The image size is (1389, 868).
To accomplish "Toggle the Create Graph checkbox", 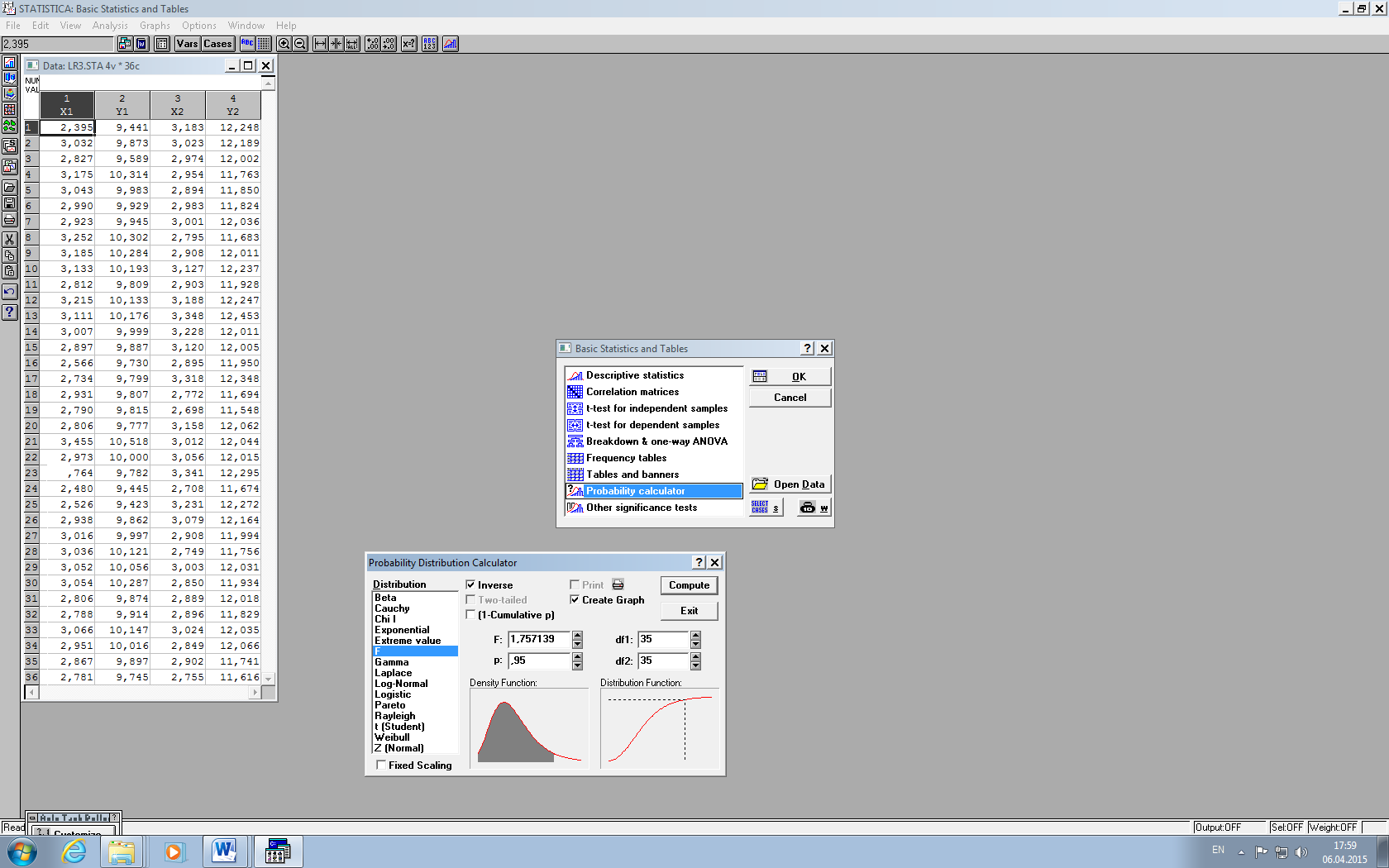I will coord(575,599).
